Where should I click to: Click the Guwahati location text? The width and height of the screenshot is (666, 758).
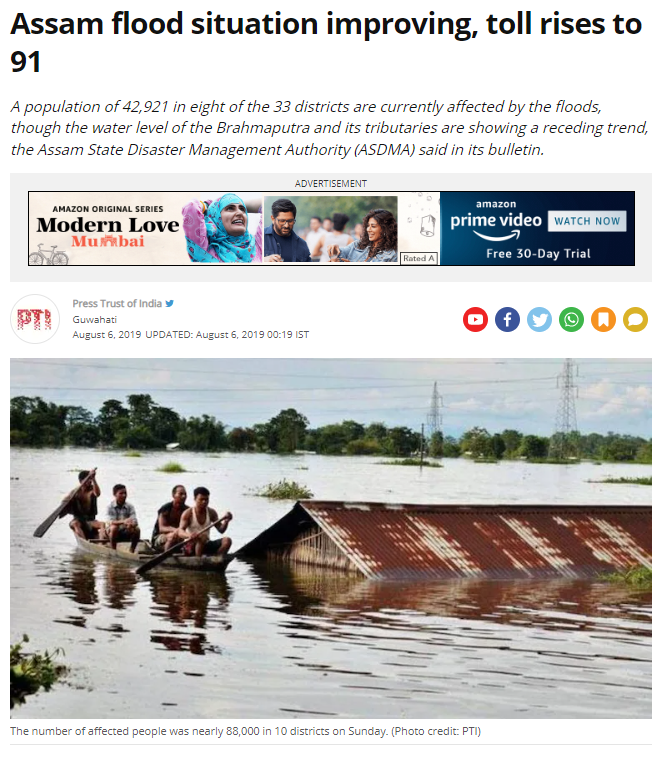[95, 320]
